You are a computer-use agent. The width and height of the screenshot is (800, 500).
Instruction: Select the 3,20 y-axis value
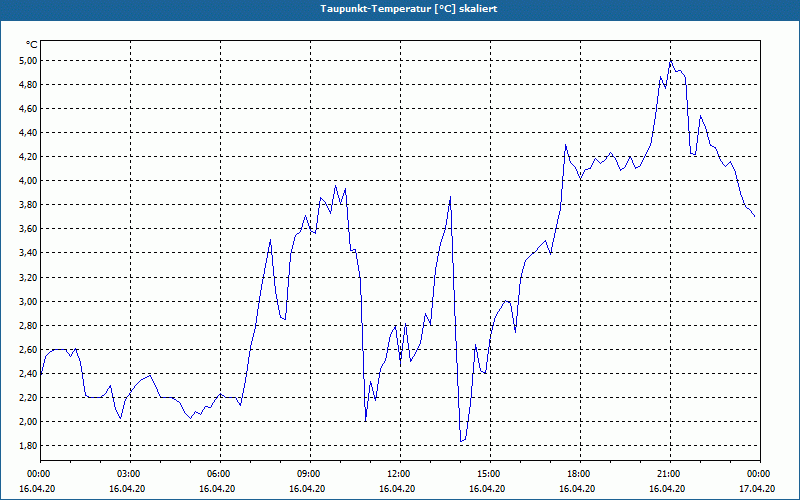(x=28, y=278)
